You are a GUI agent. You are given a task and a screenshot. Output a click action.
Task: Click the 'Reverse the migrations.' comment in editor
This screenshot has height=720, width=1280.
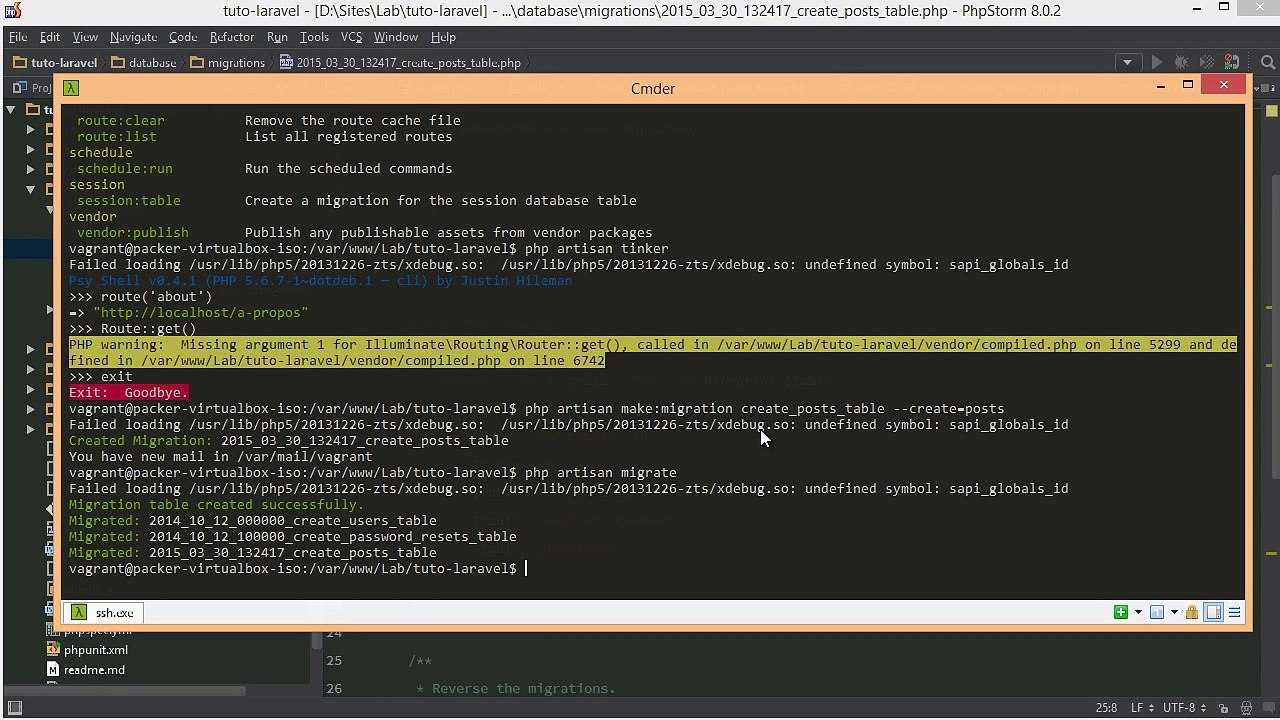[524, 689]
